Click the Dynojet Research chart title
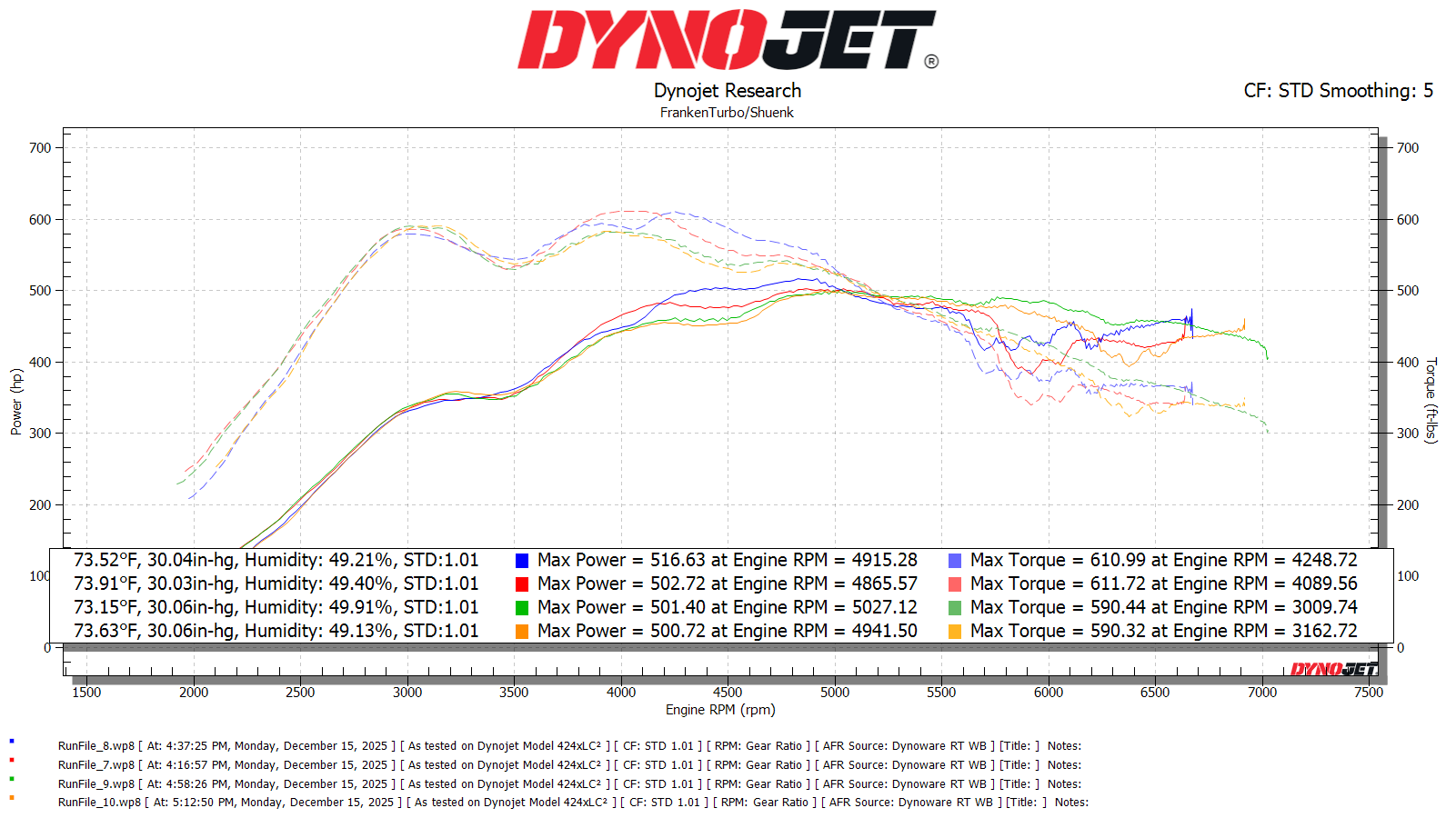 [728, 91]
